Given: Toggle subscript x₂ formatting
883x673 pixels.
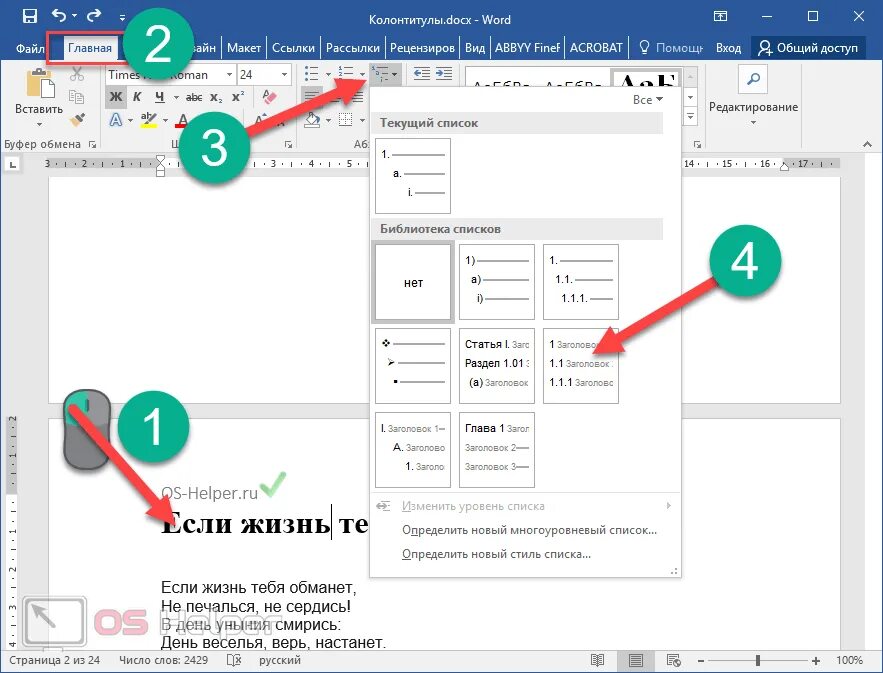Looking at the screenshot, I should point(216,97).
